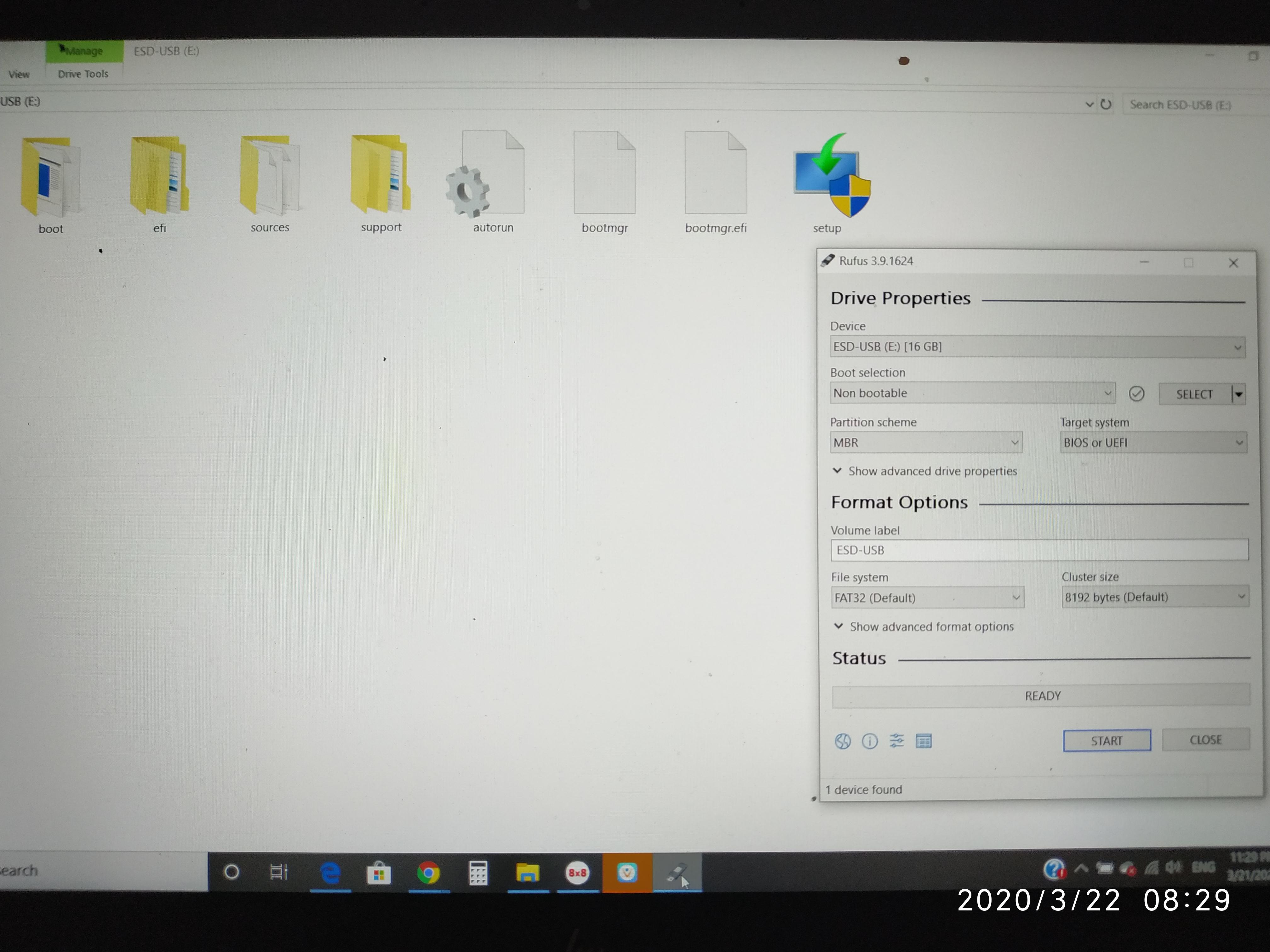Screen dimensions: 1270x952
Task: Open the SELECT button arrow menu
Action: pyautogui.click(x=1239, y=394)
